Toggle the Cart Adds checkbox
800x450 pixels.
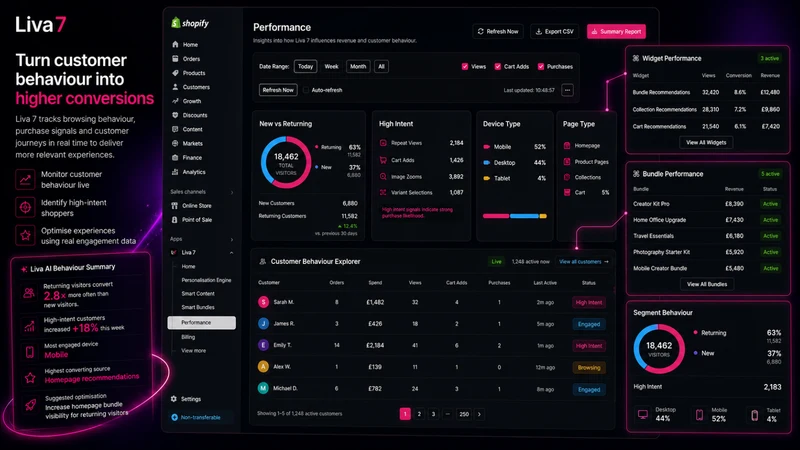[497, 66]
